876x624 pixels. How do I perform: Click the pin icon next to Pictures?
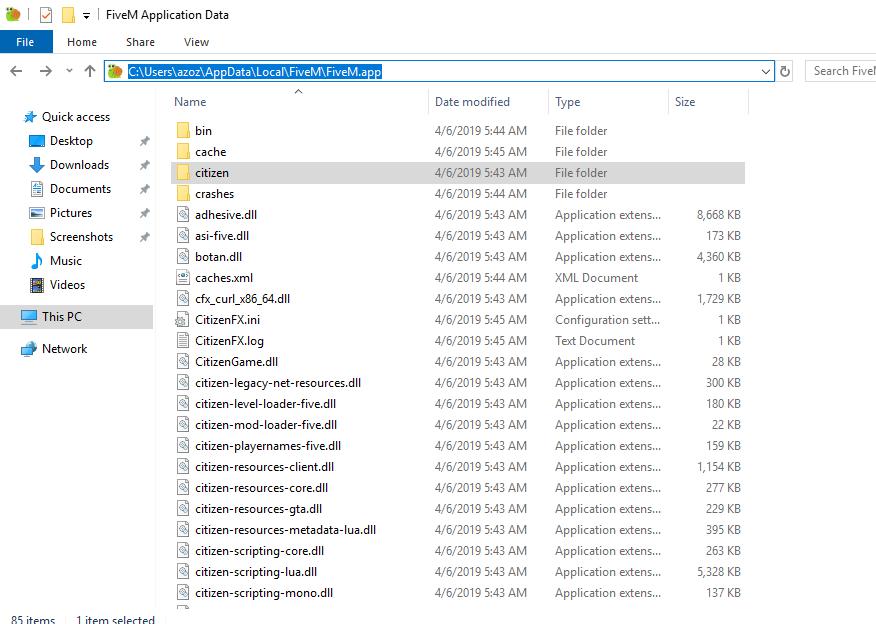(145, 213)
